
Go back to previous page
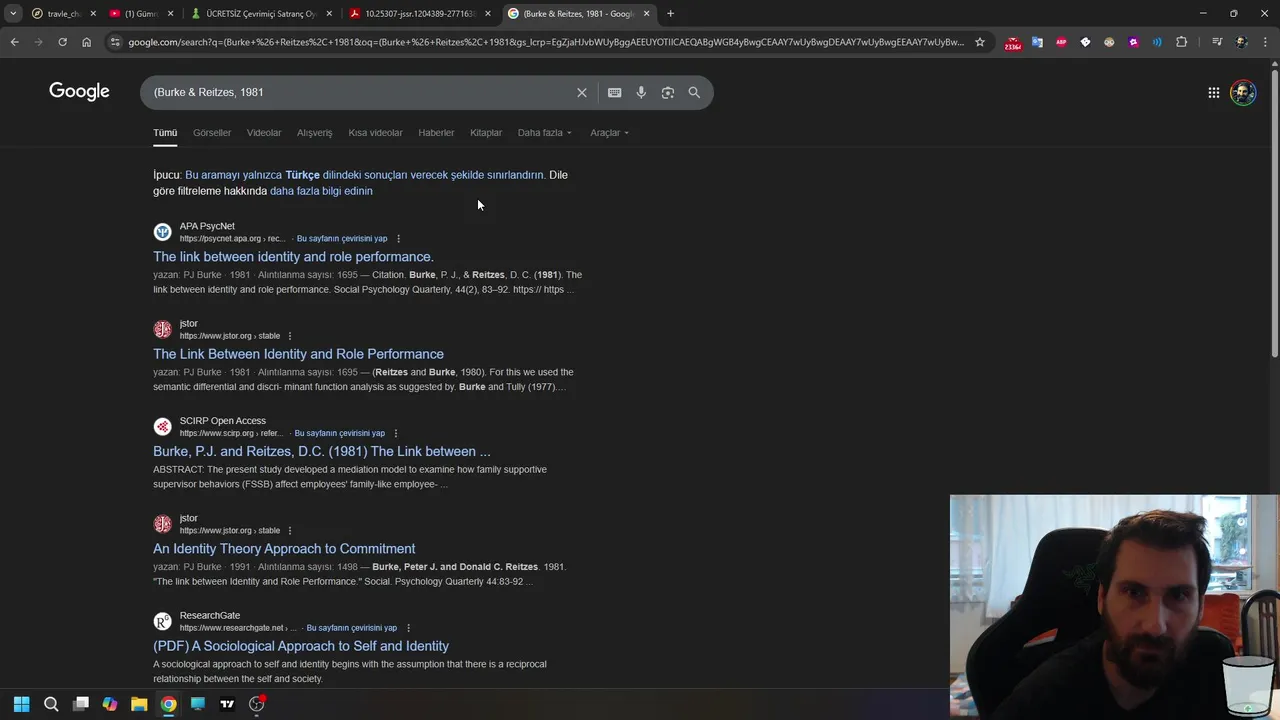click(x=14, y=42)
